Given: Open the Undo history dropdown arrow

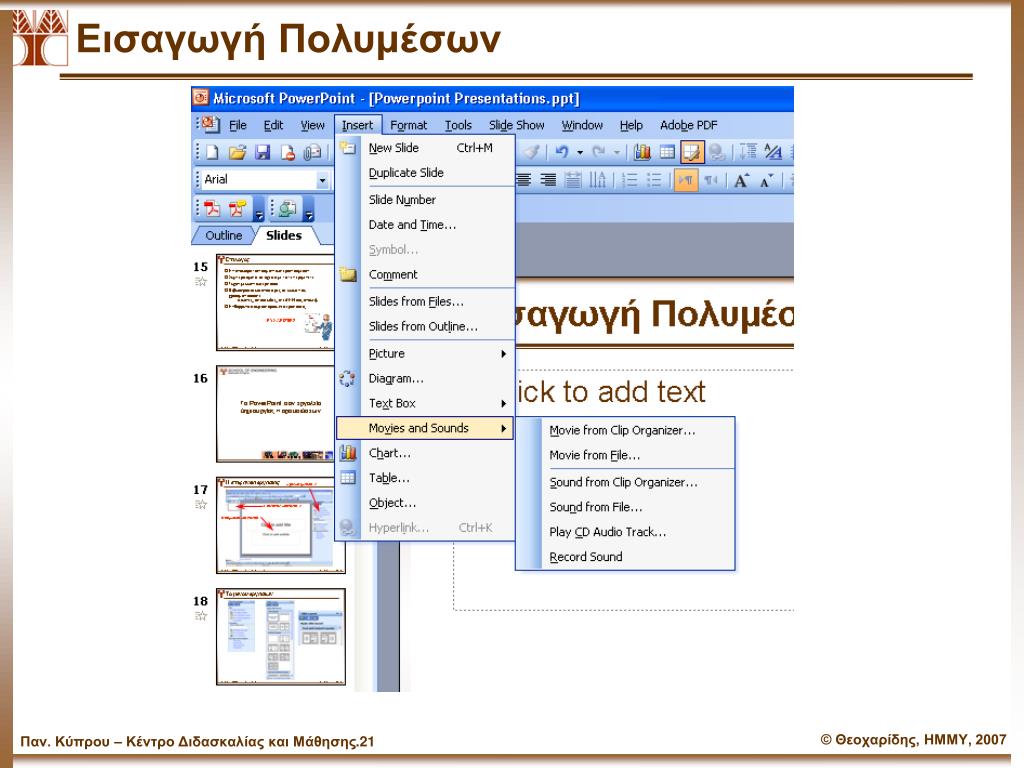Looking at the screenshot, I should pyautogui.click(x=579, y=153).
